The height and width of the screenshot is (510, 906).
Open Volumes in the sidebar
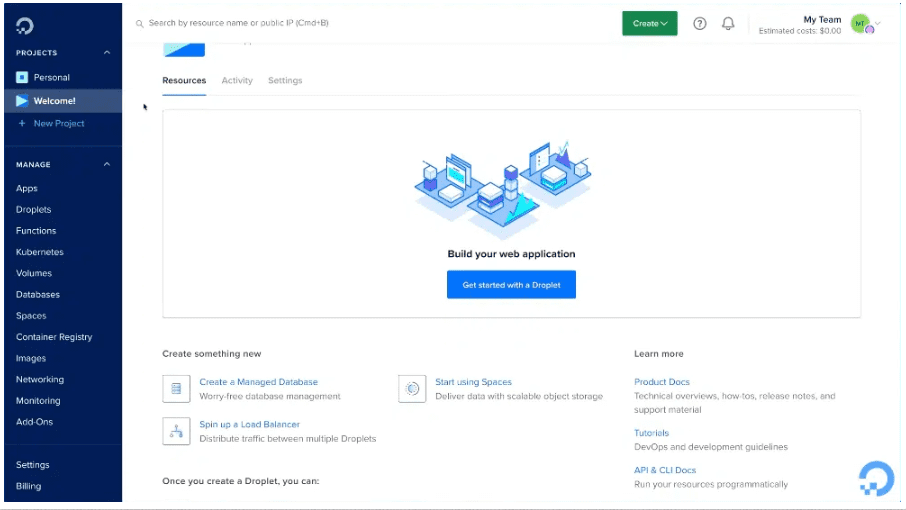[34, 273]
